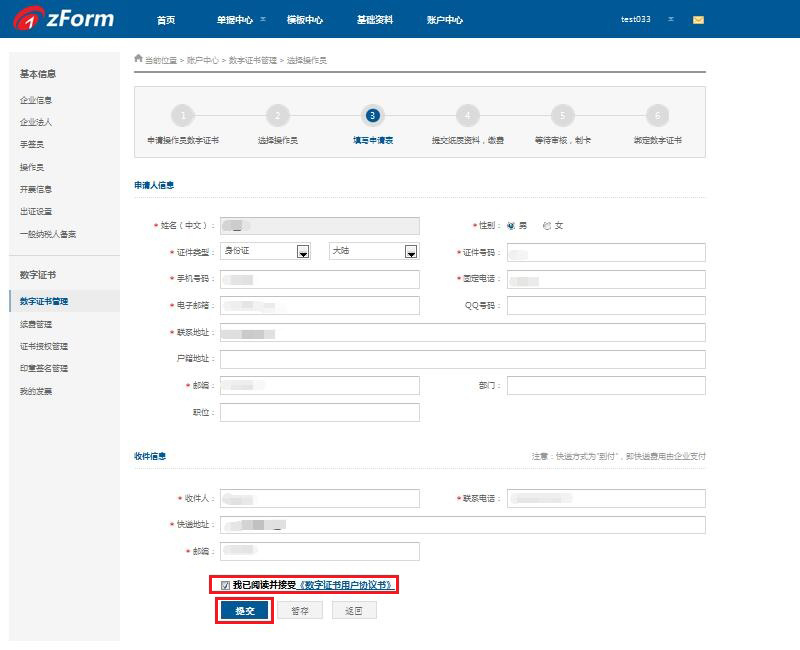
Task: Select the 男 gender radio button
Action: coord(511,226)
